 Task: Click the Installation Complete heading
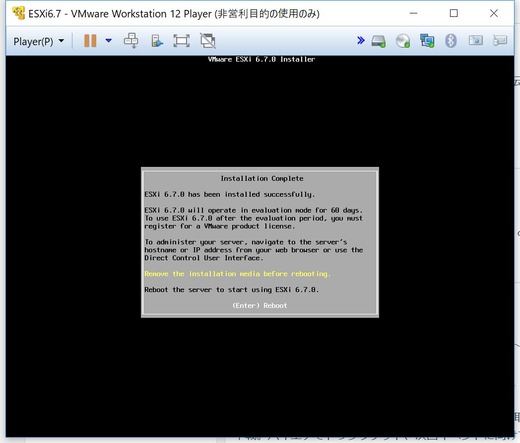tap(262, 178)
